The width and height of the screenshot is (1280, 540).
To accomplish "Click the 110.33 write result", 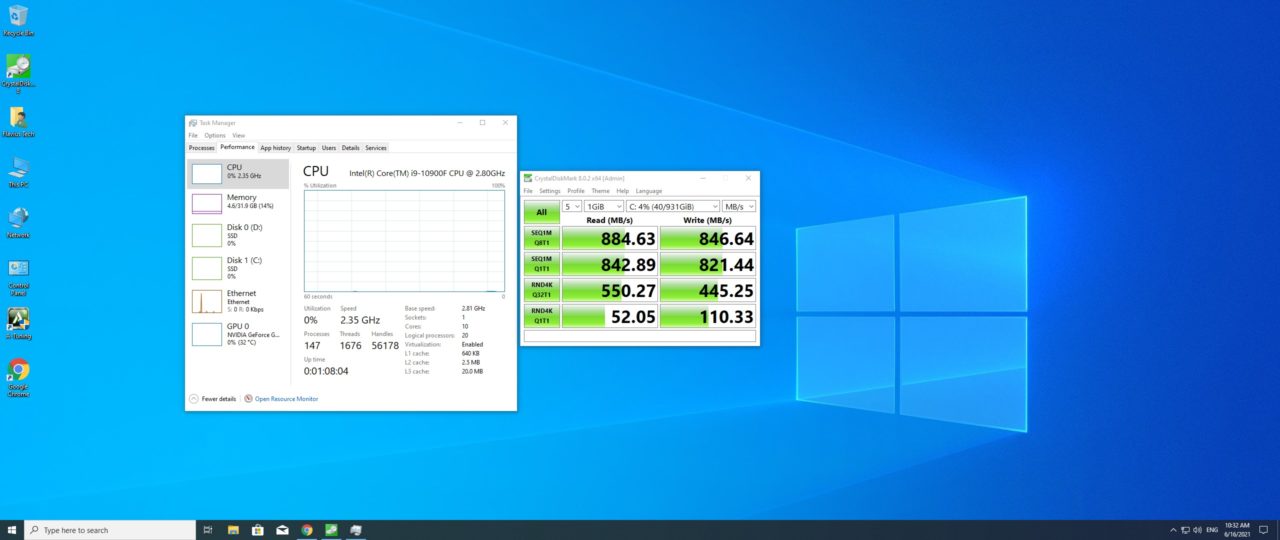I will coord(708,315).
